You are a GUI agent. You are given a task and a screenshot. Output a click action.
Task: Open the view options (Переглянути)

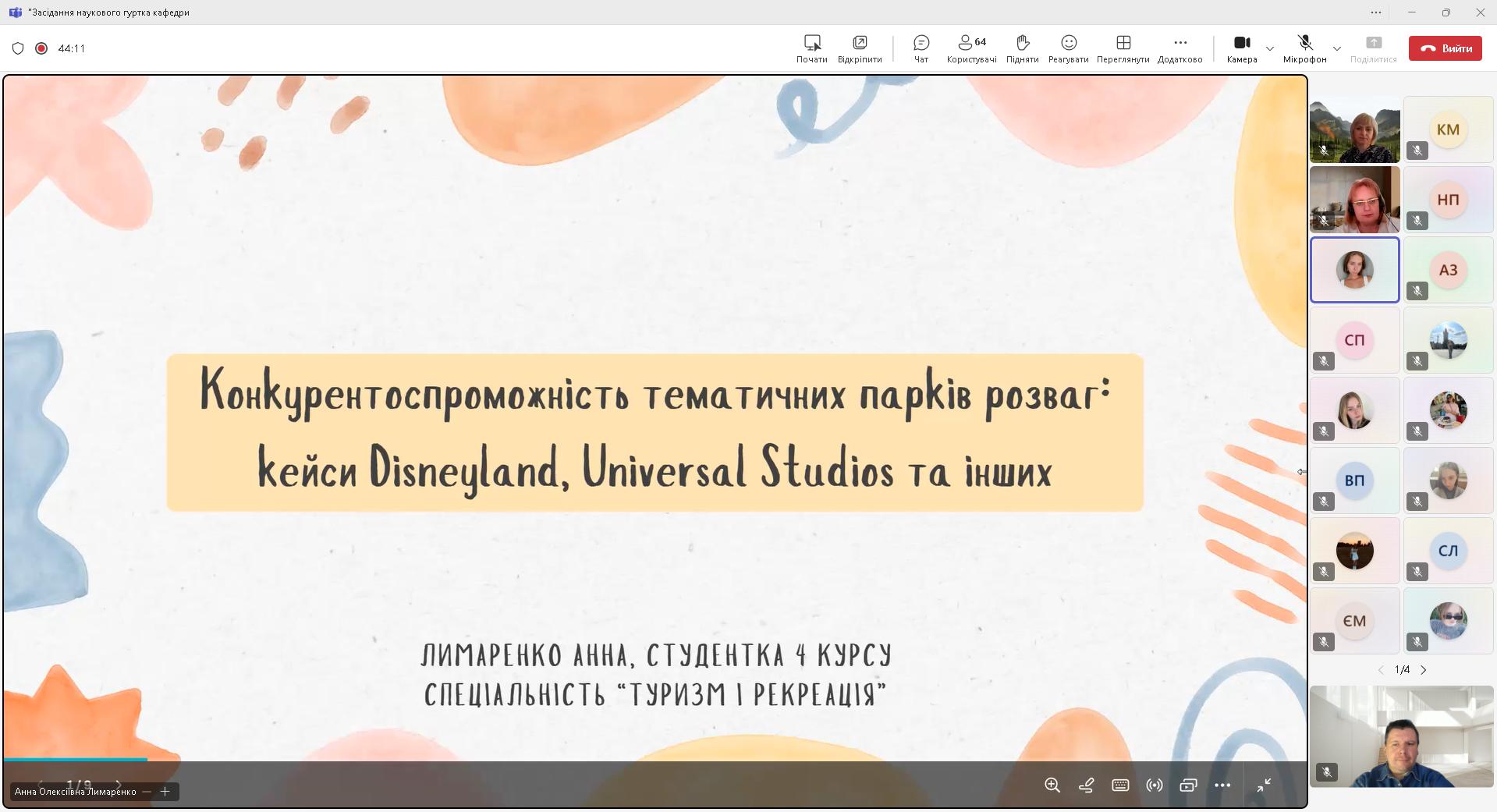[1123, 48]
